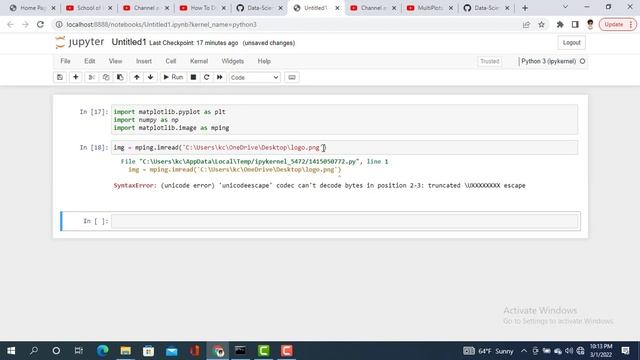Open File Explorer from the taskbar
The width and height of the screenshot is (640, 360).
click(x=125, y=351)
